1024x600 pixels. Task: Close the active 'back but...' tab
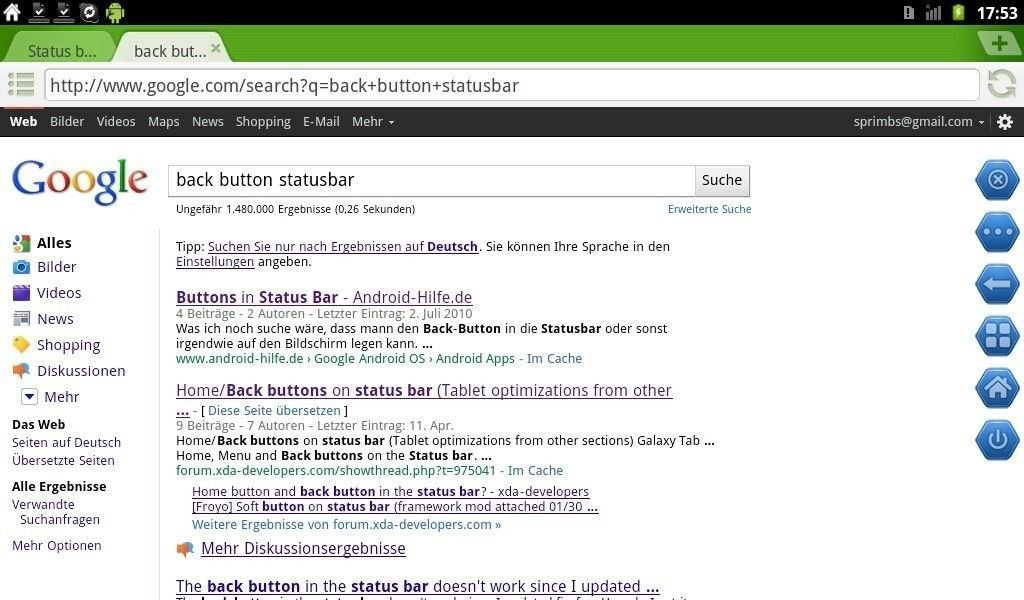(215, 48)
